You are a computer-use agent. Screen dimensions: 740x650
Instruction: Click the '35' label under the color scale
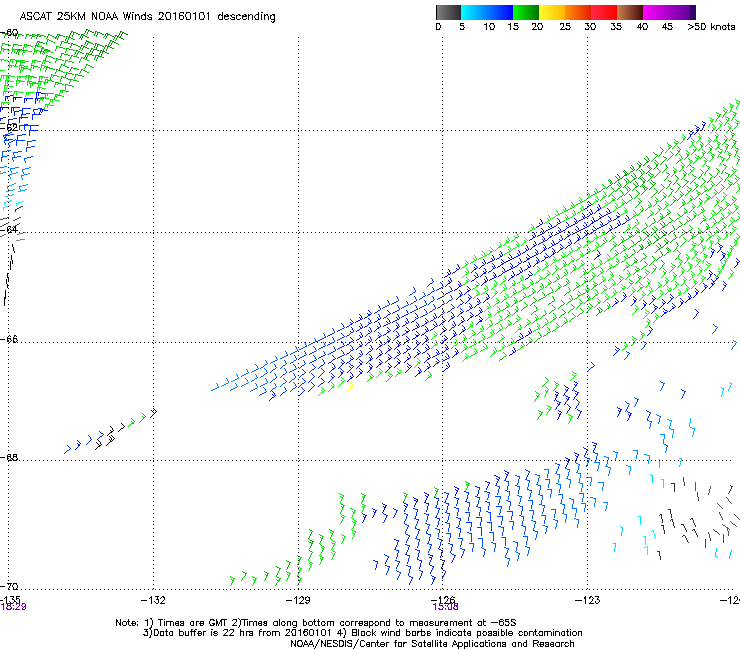[616, 26]
